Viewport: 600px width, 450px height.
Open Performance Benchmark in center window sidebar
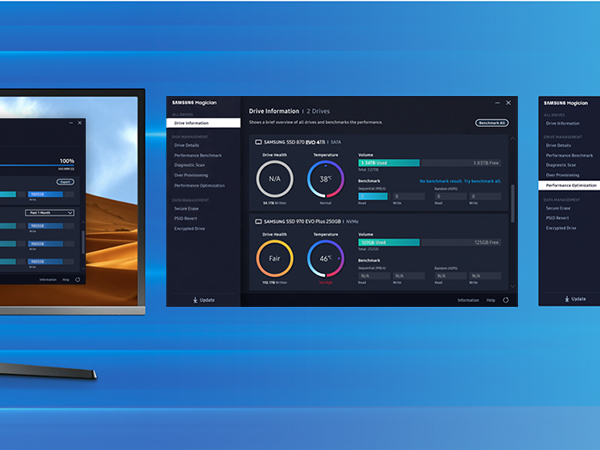(198, 155)
